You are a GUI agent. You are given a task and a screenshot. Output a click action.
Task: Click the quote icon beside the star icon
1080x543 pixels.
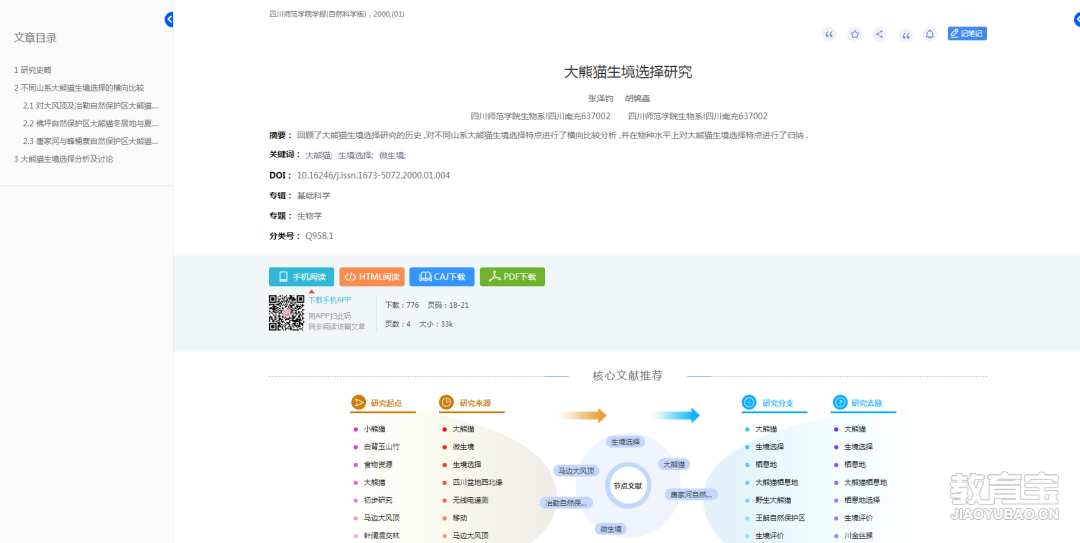pyautogui.click(x=829, y=34)
